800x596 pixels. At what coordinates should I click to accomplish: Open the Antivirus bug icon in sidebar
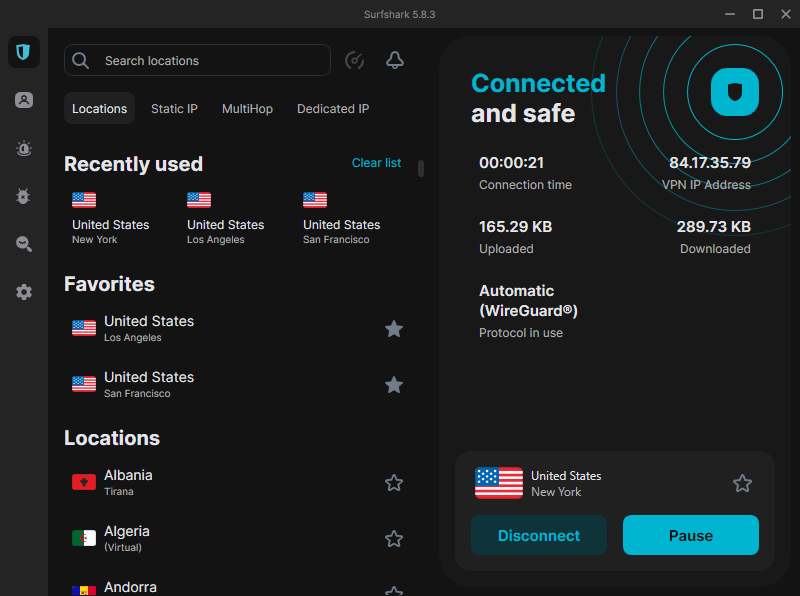coord(23,196)
